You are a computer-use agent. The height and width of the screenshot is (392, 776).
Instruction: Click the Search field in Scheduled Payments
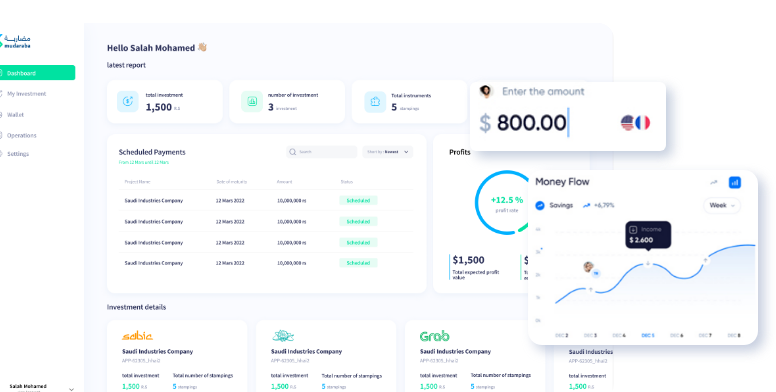point(322,152)
